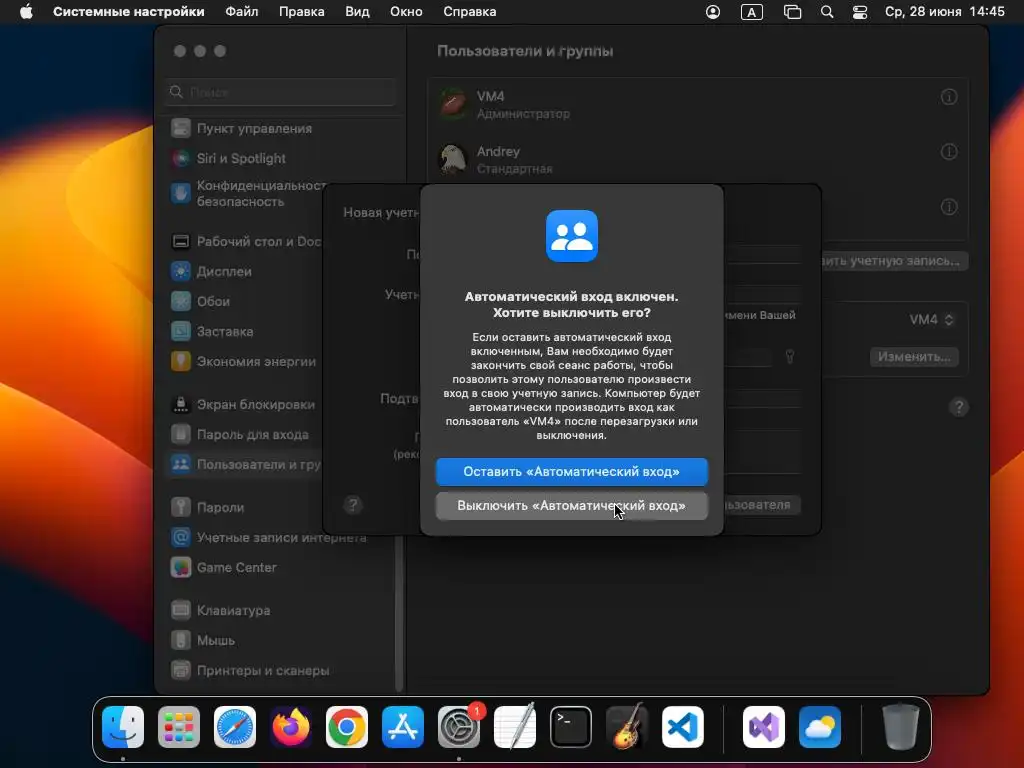Launch GarageBand from Dock
The height and width of the screenshot is (768, 1024).
coord(627,727)
